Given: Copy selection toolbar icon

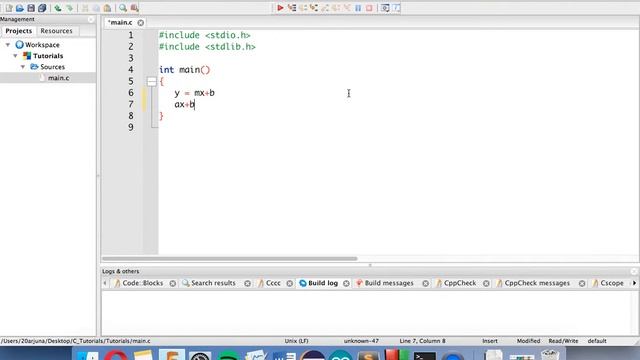Looking at the screenshot, I should (96, 8).
